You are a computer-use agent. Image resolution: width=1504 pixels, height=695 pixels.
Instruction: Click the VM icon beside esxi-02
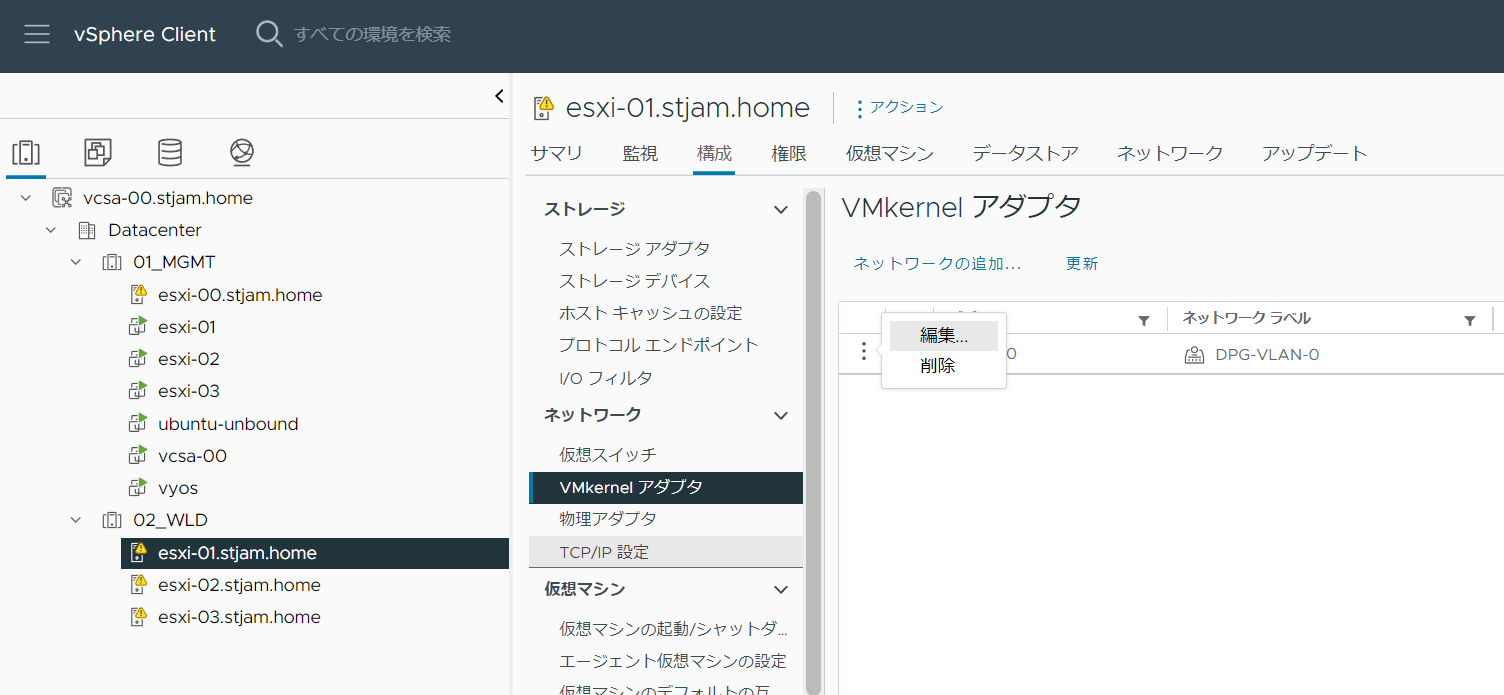click(x=138, y=359)
